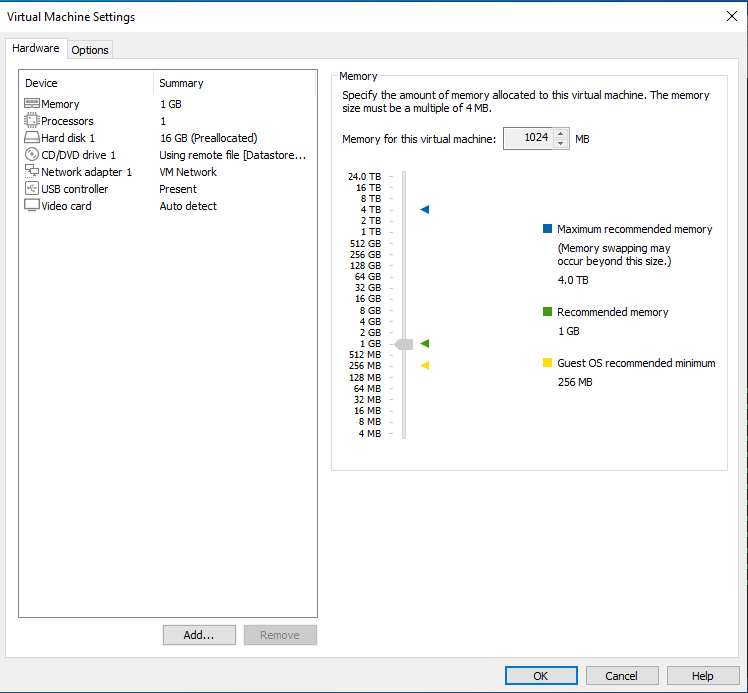
Task: Click the OK button
Action: [541, 676]
